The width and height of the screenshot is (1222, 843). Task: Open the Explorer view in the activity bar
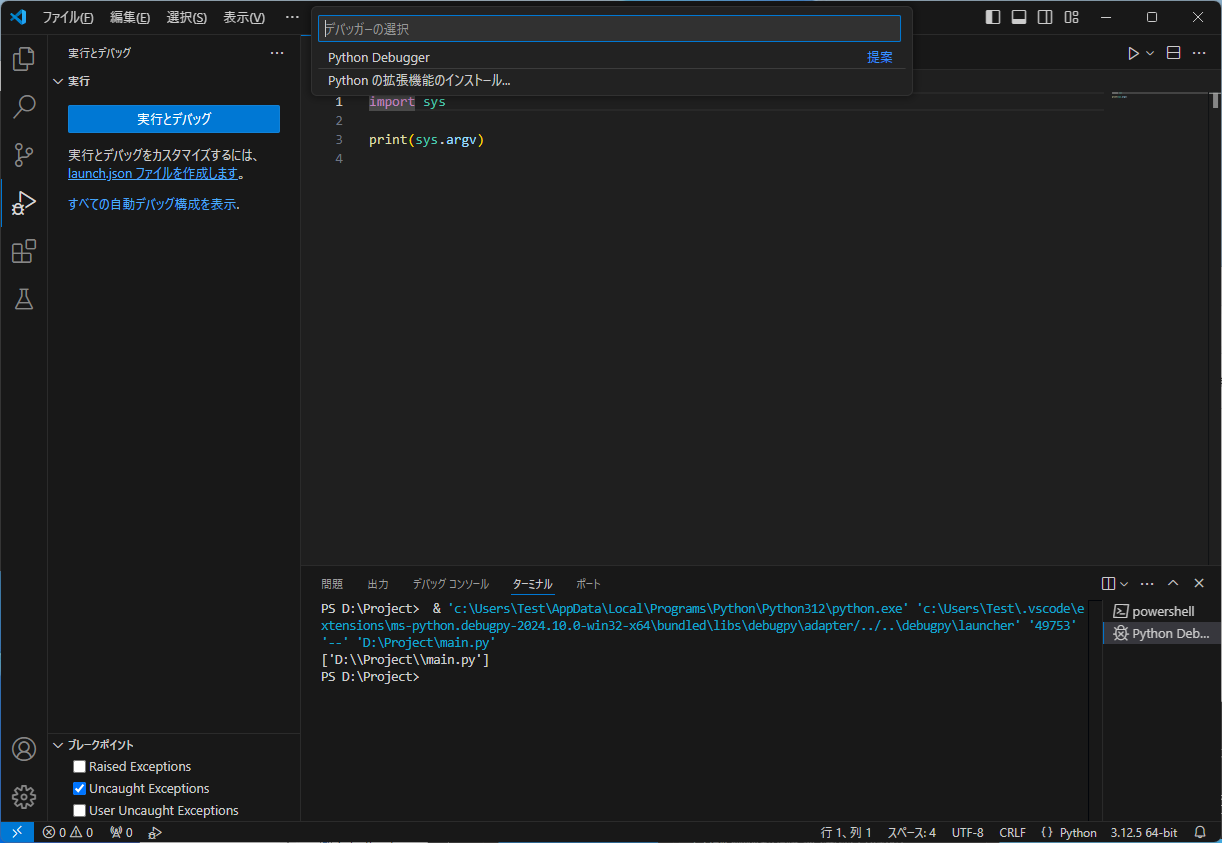pyautogui.click(x=23, y=59)
